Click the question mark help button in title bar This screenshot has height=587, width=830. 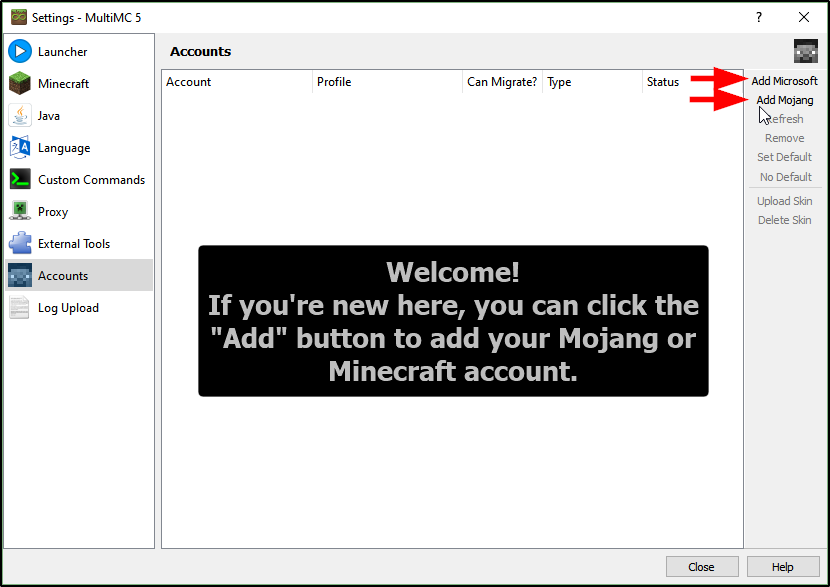(759, 17)
